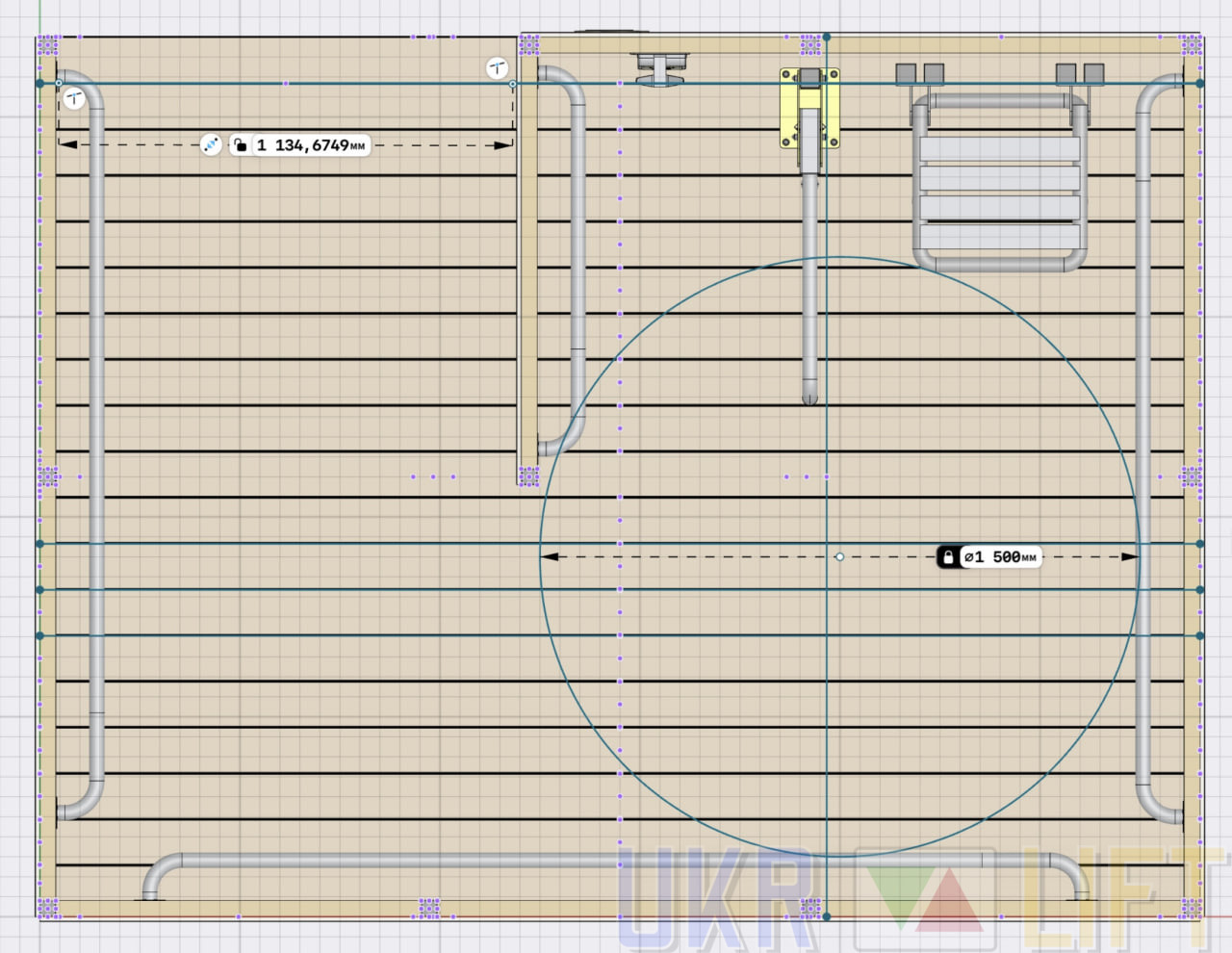Select the sketch point under the partition perpendicular badge
The height and width of the screenshot is (953, 1232).
(512, 84)
